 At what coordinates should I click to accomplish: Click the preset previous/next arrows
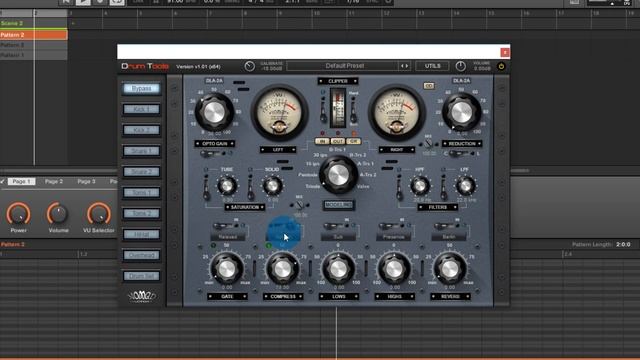404,66
